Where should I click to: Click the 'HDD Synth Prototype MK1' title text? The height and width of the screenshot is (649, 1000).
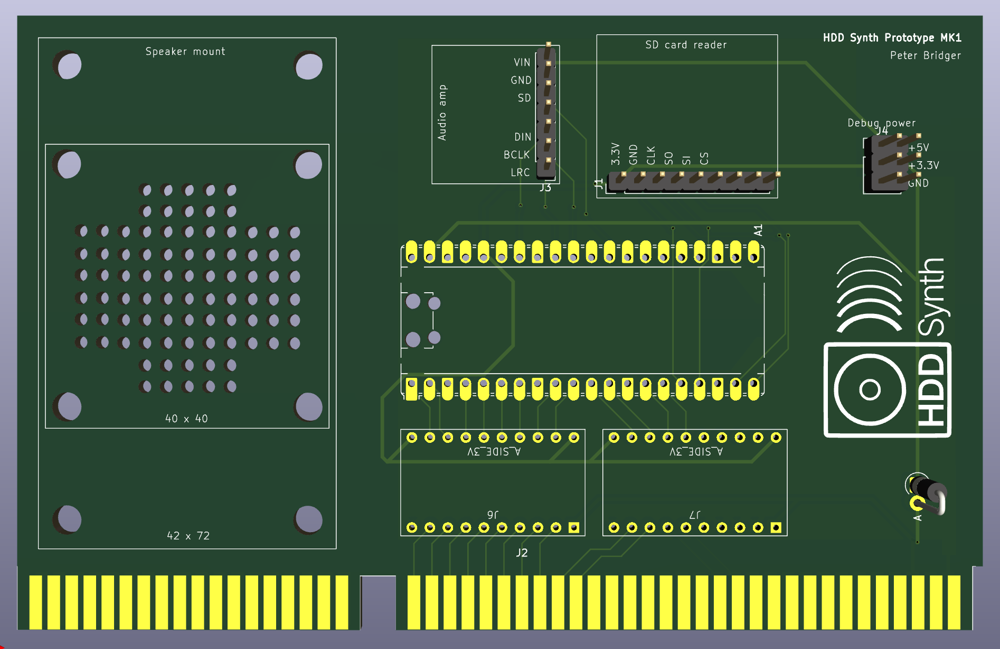(x=891, y=38)
